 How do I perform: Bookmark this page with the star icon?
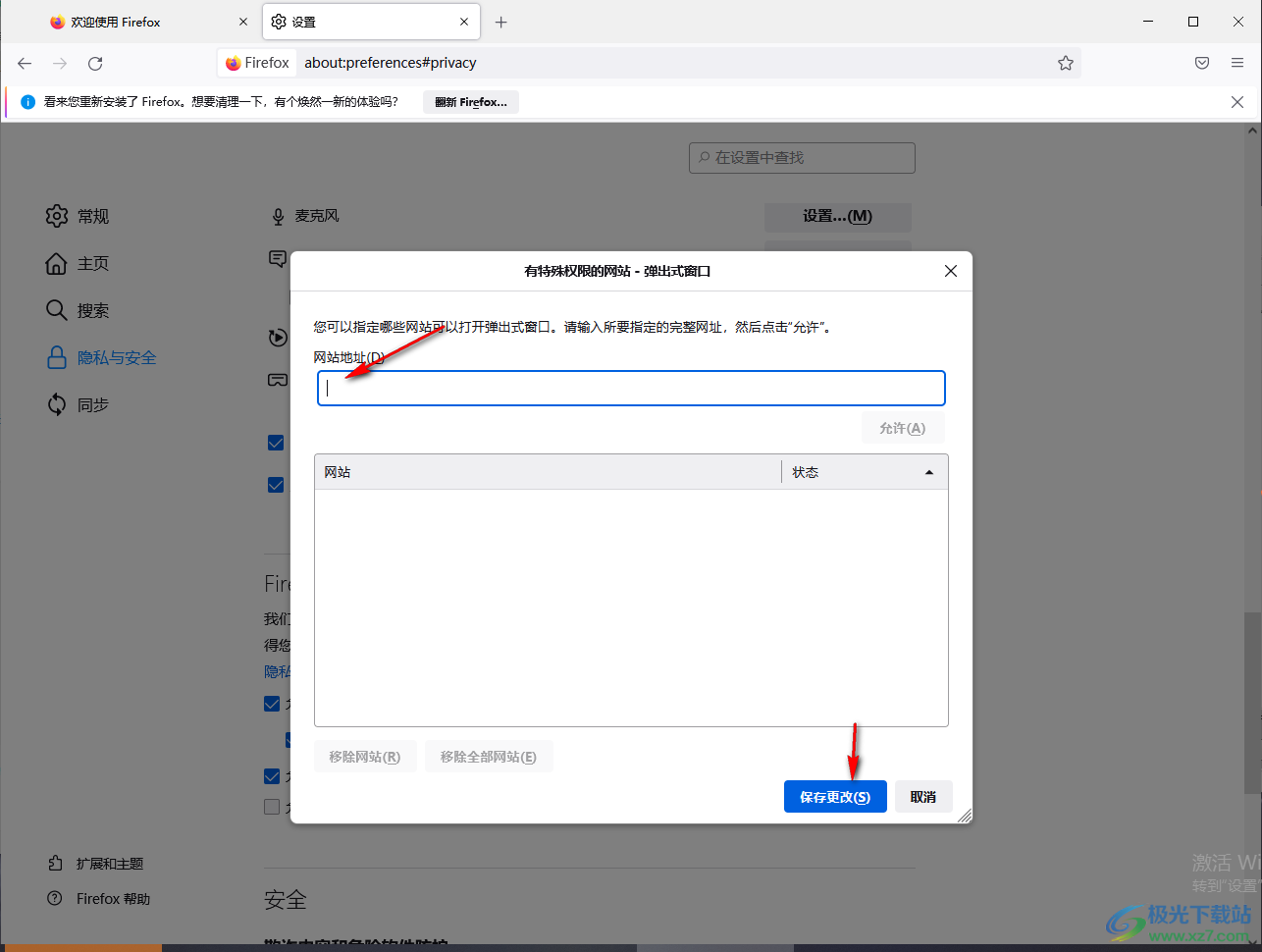click(x=1066, y=63)
